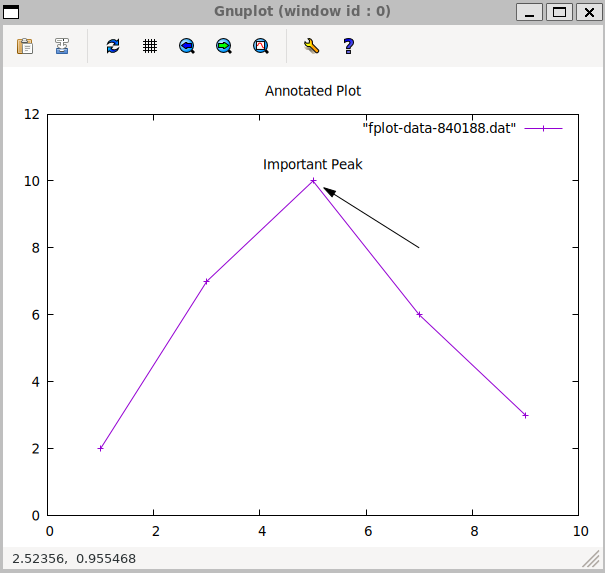Maximize the Gnuplot window
Screen dimensions: 605x573
pyautogui.click(x=559, y=12)
